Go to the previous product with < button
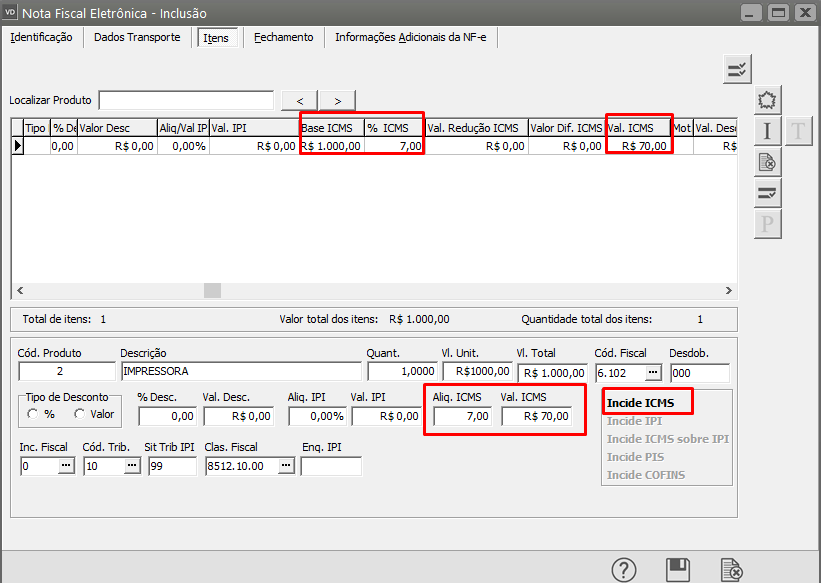 click(300, 100)
